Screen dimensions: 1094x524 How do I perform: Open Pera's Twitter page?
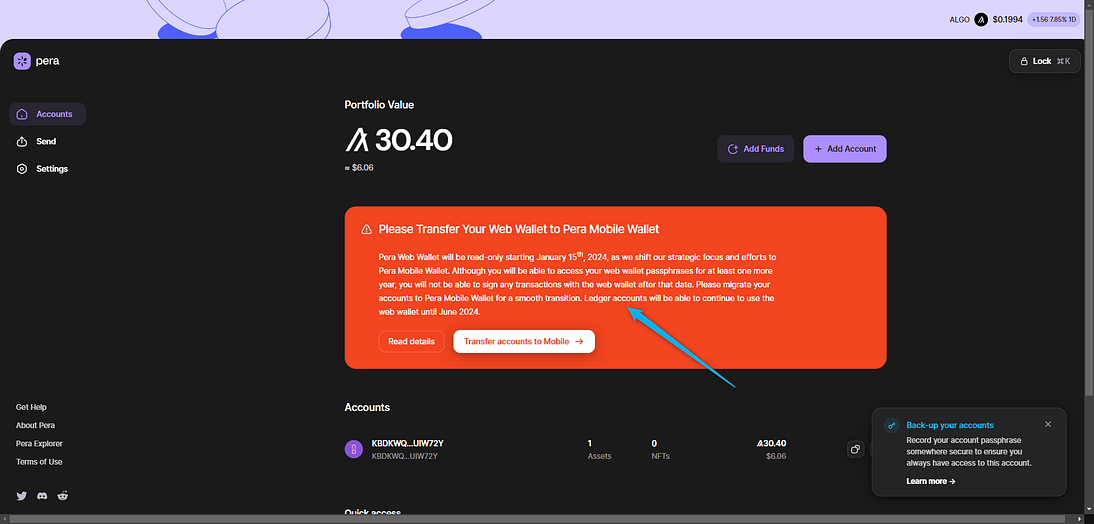(22, 495)
